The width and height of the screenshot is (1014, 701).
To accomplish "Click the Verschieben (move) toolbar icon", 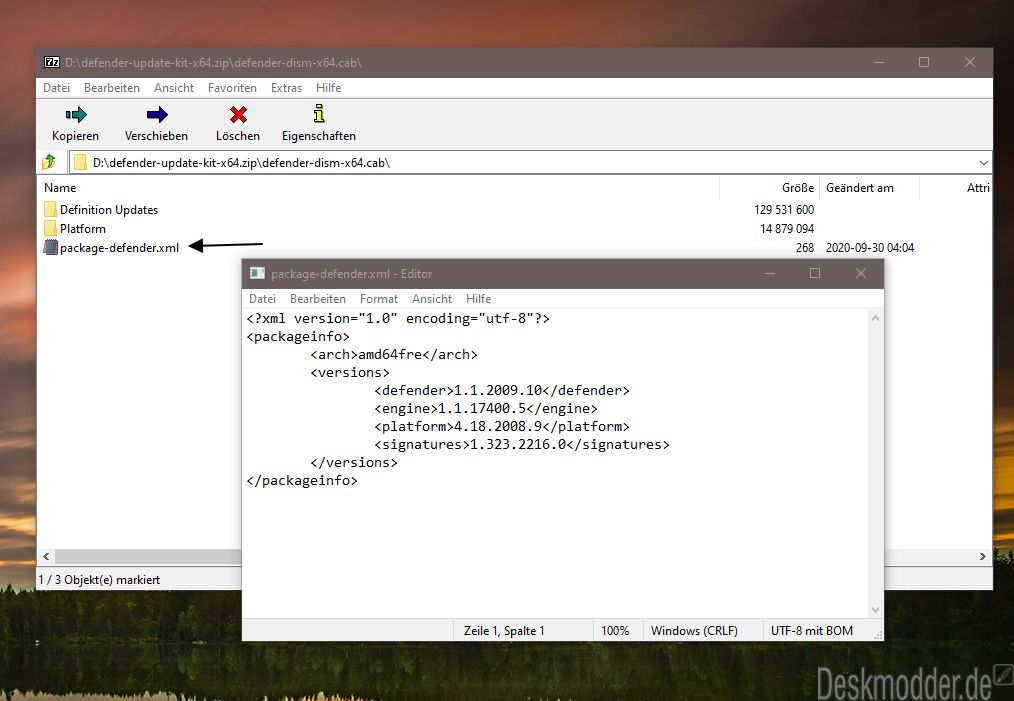I will (x=156, y=115).
